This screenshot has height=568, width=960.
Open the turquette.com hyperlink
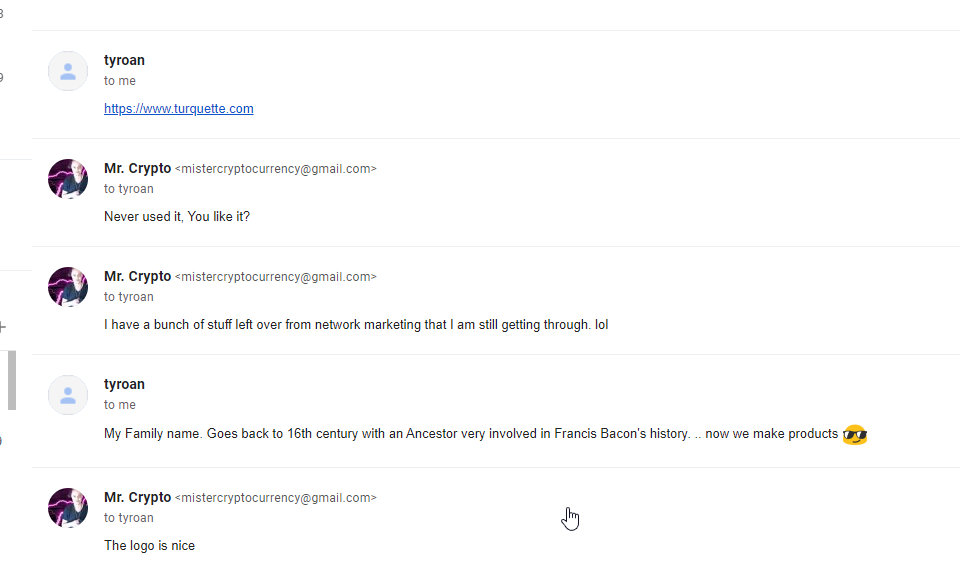[x=179, y=108]
